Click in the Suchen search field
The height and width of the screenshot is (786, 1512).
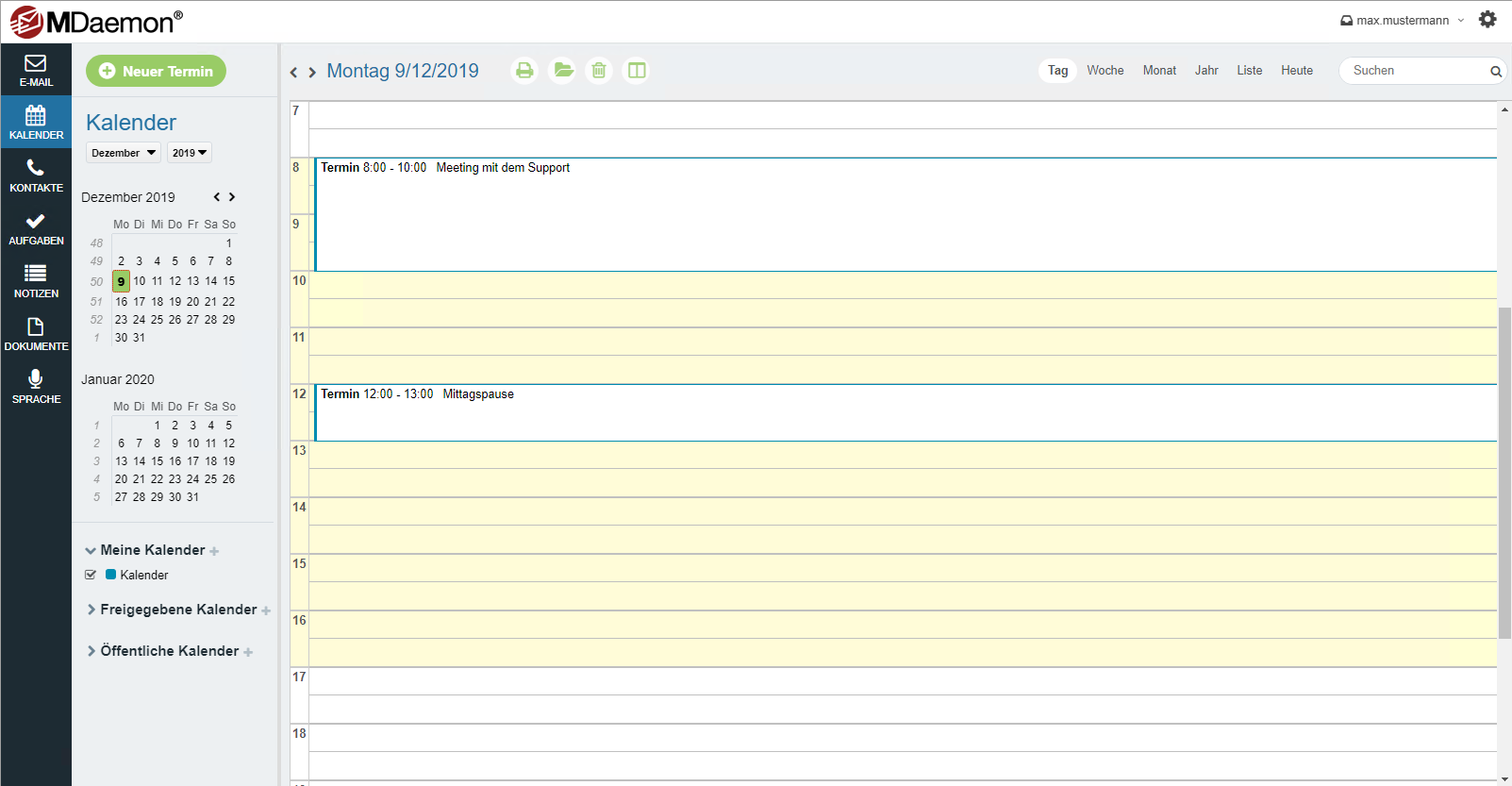1415,71
